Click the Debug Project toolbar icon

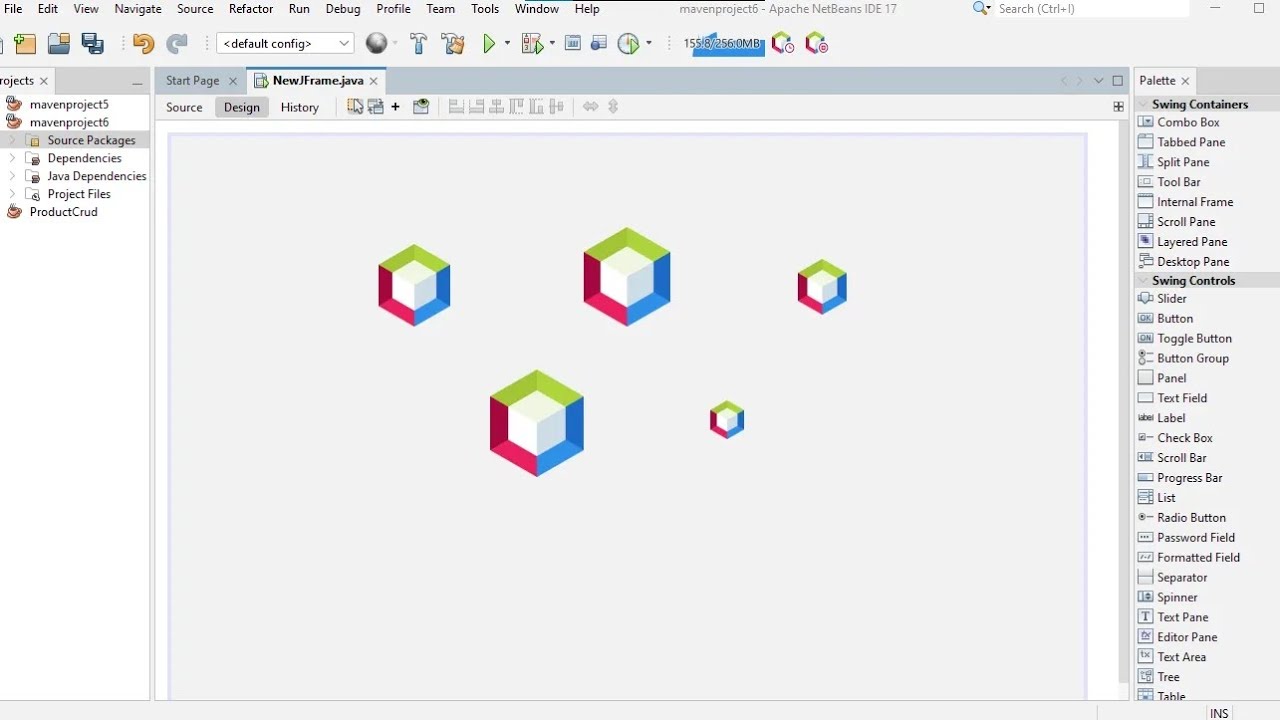click(532, 44)
